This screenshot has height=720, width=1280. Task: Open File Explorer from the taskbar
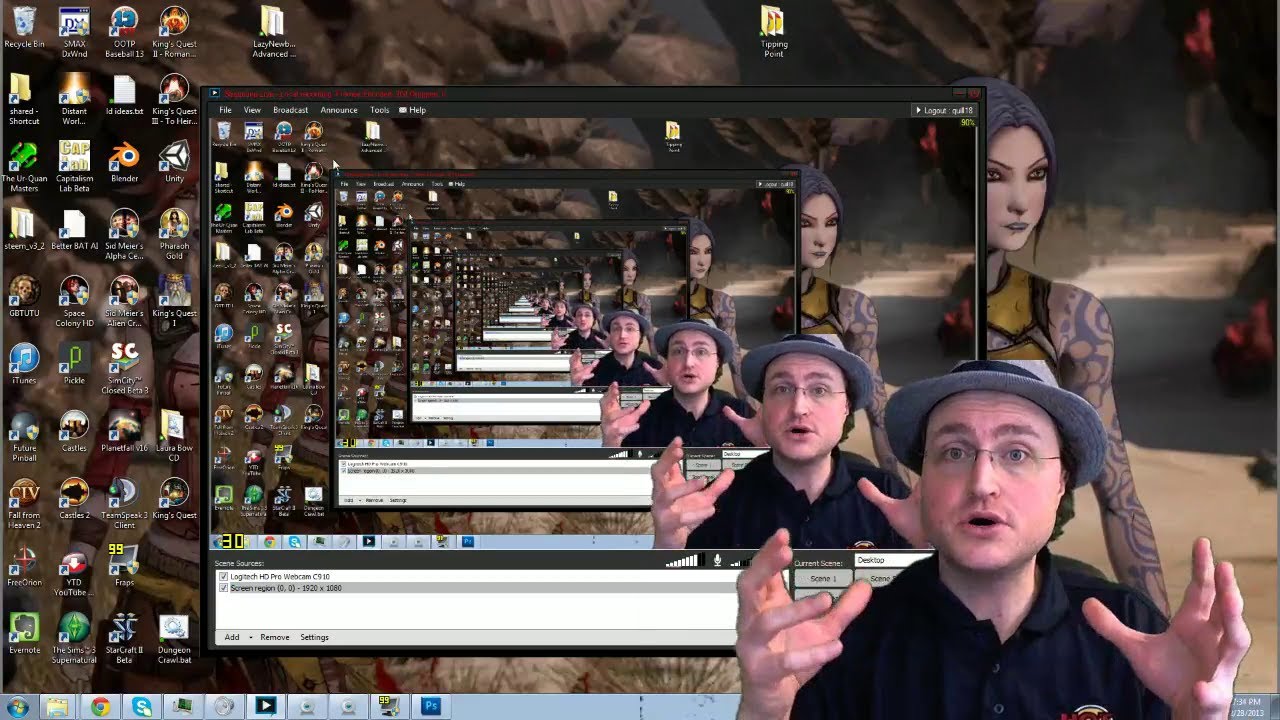pos(57,707)
